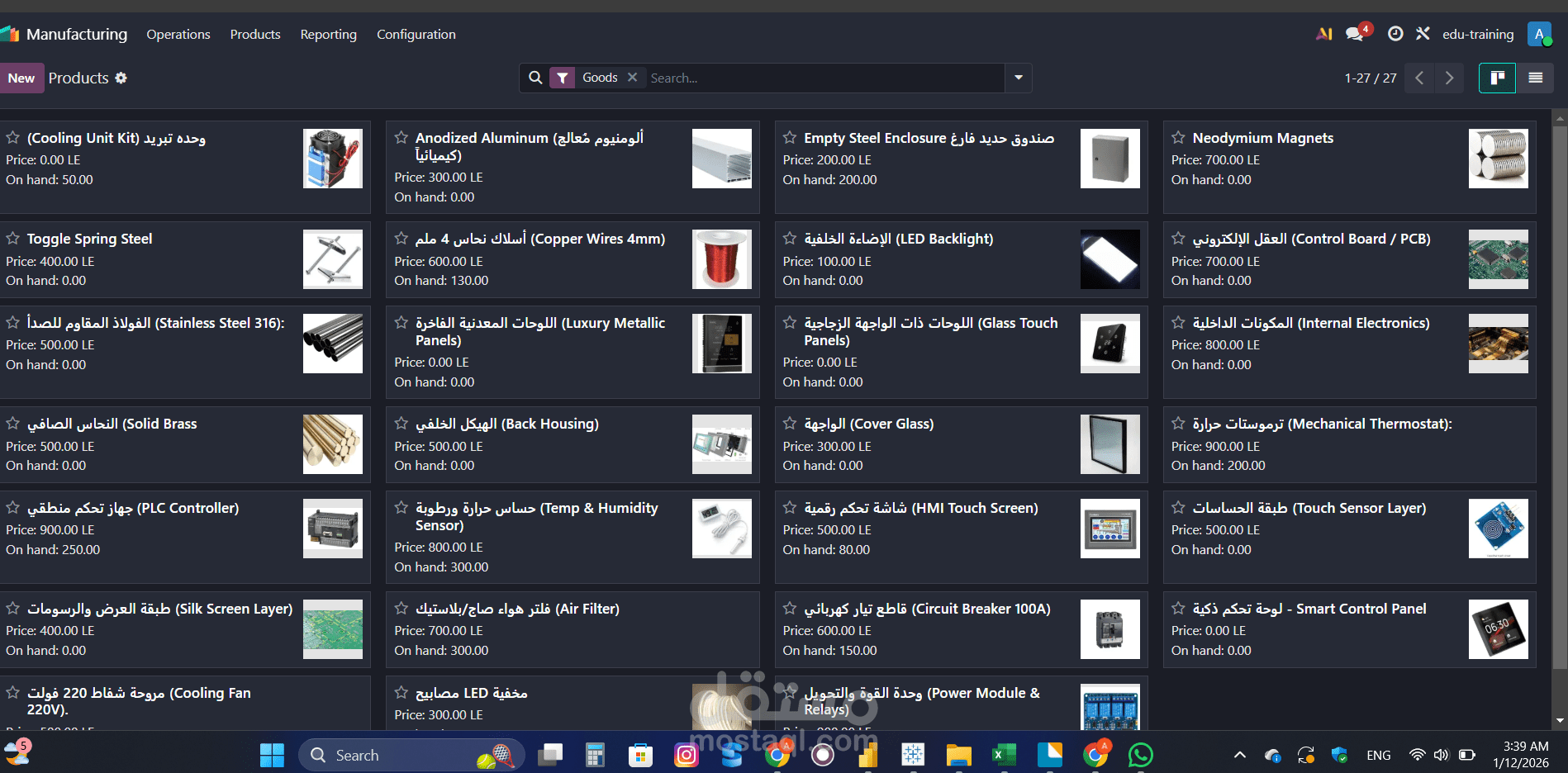Remove the Goods filter facet
Image resolution: width=1568 pixels, height=773 pixels.
[x=632, y=77]
